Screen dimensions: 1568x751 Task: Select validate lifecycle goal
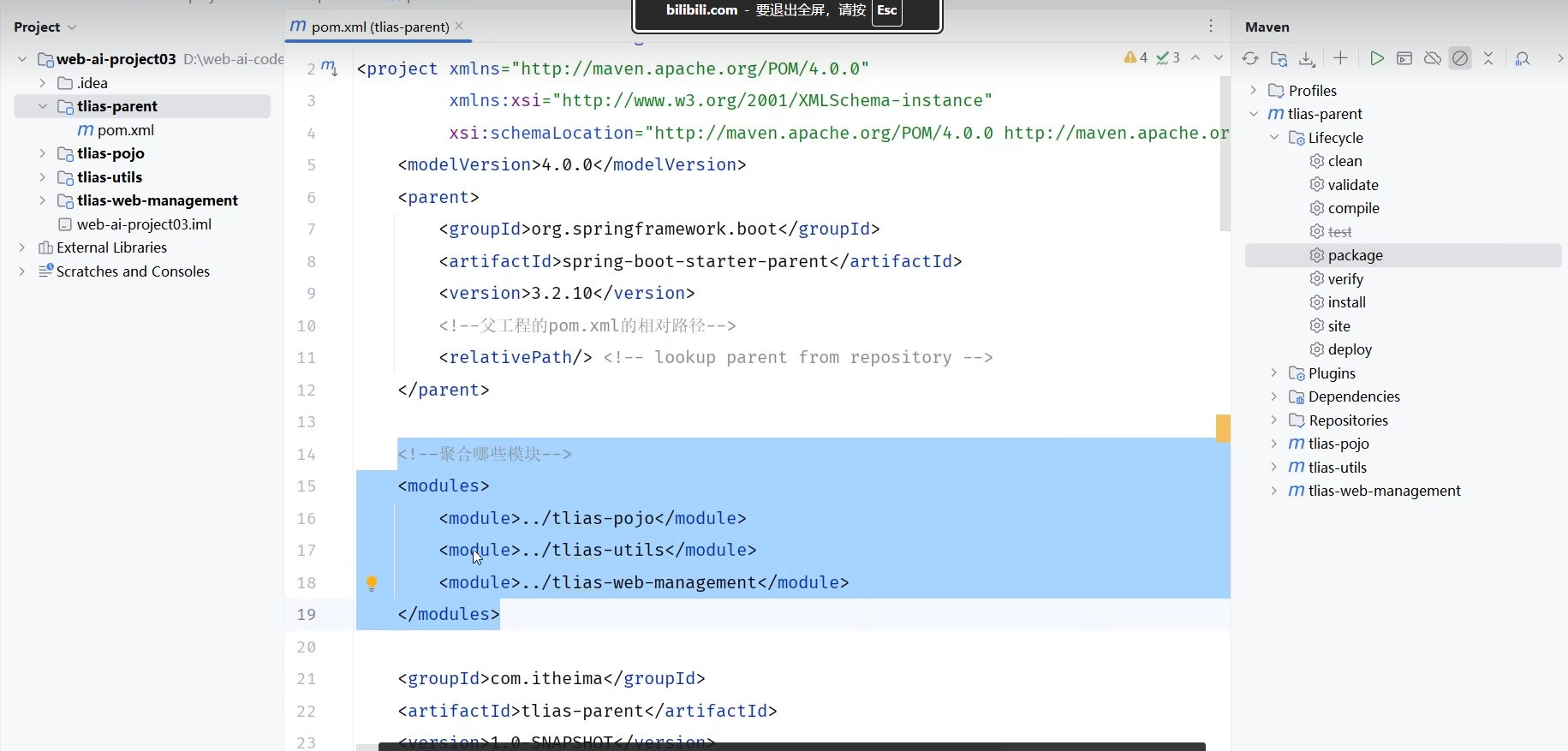point(1344,185)
